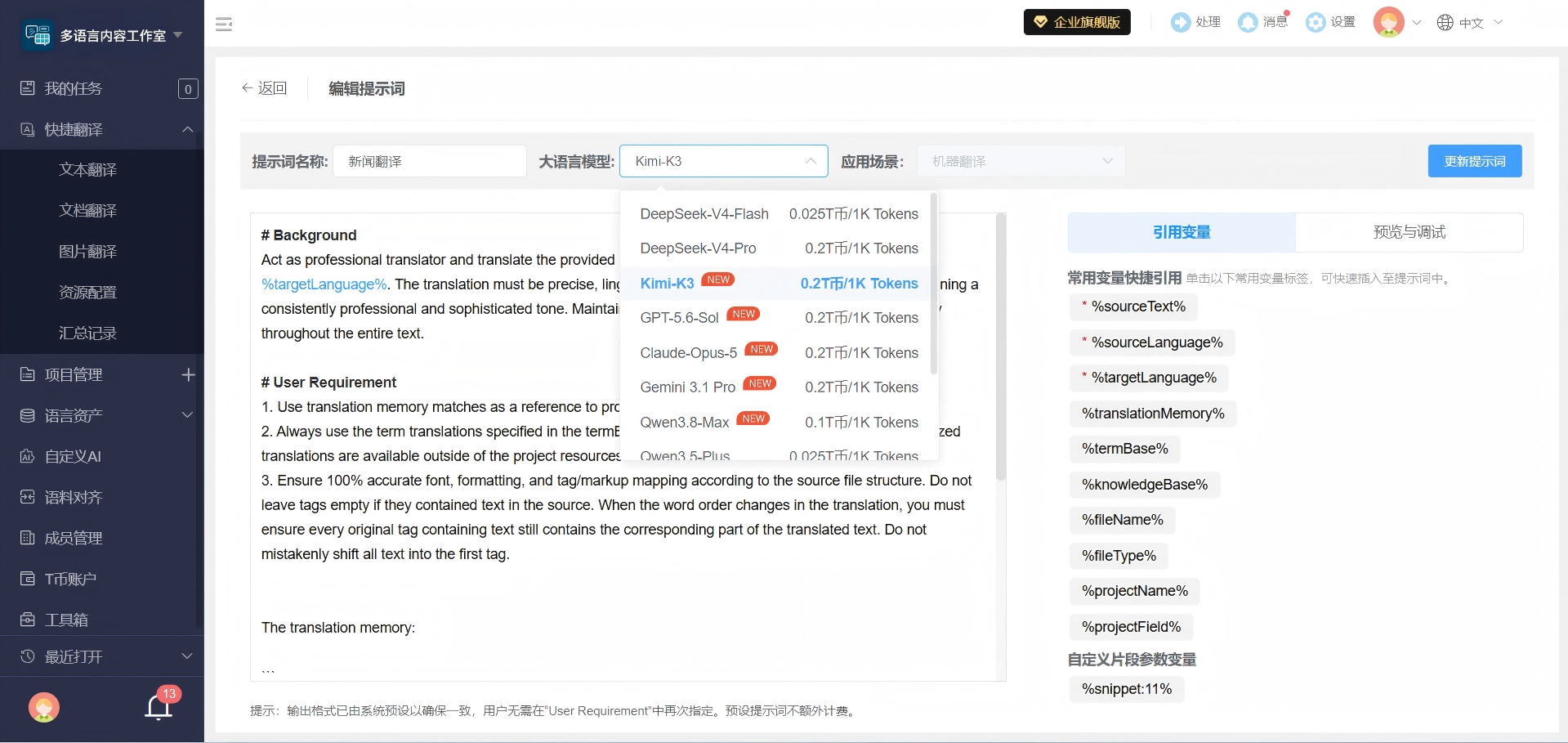Insert the %snippet:11% custom variable
The image size is (1568, 743).
1127,689
